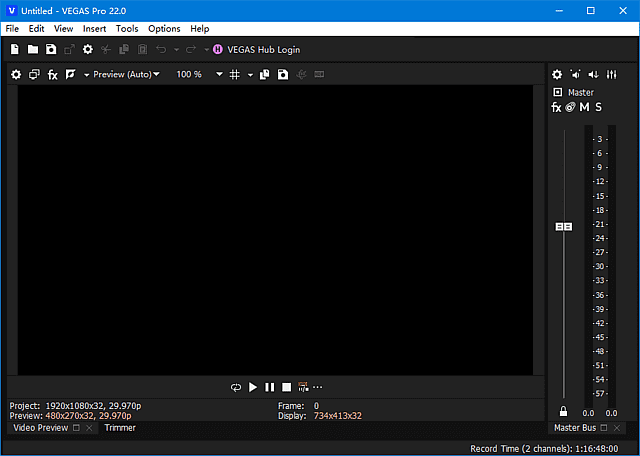Toggle video preview on external monitor
Screen dimensions: 640x456
[34, 75]
